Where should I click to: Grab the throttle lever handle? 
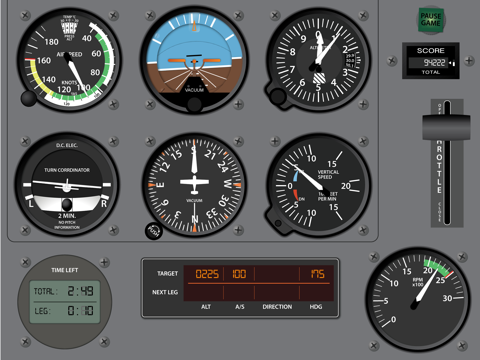click(x=446, y=127)
